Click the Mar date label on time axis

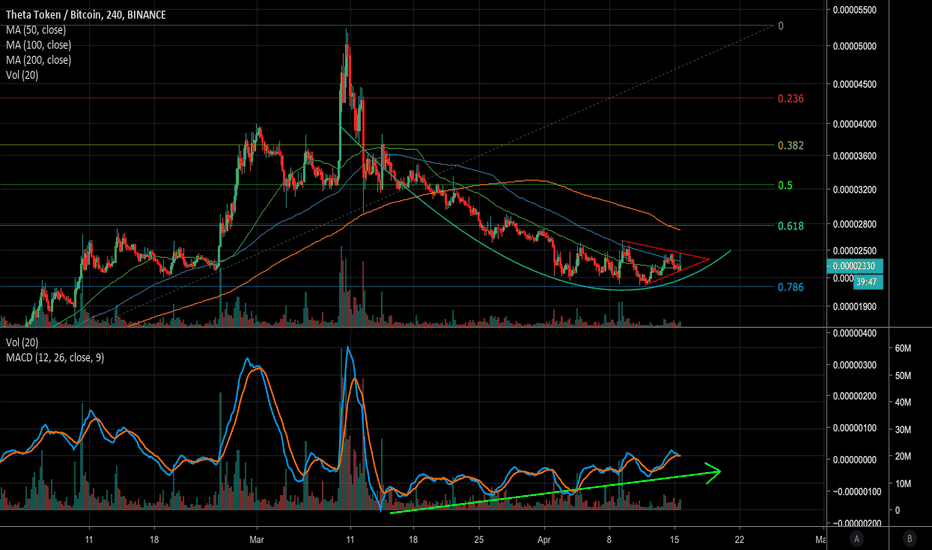point(256,540)
